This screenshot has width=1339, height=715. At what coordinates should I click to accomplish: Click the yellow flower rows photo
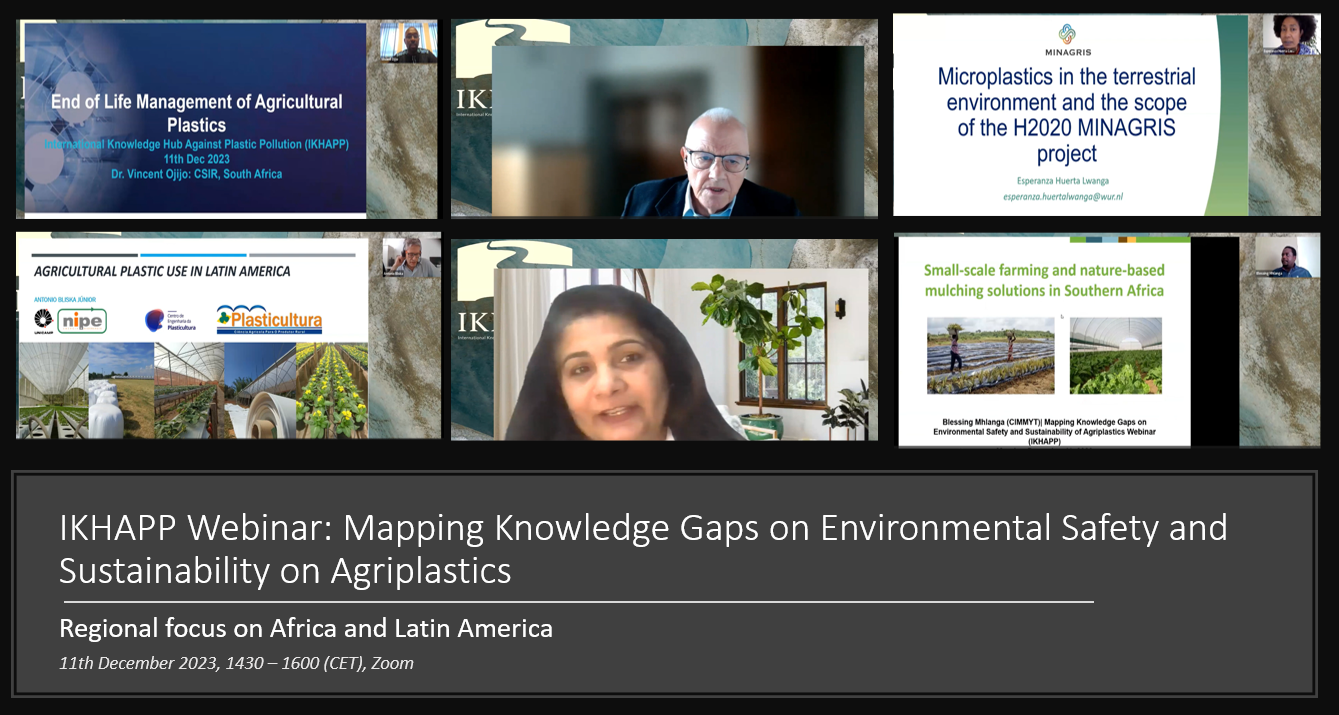331,390
